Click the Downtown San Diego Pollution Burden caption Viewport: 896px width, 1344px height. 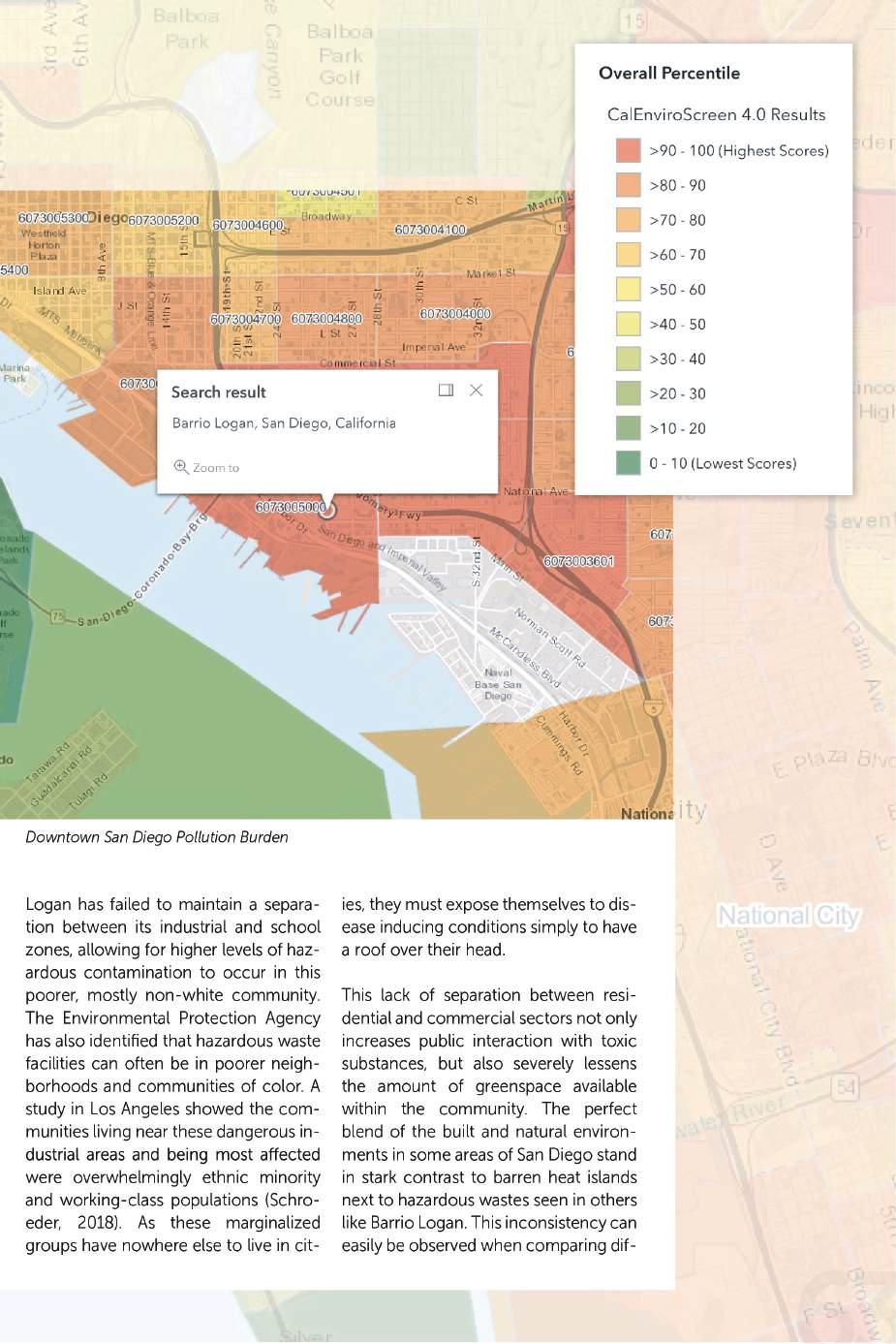pos(157,837)
